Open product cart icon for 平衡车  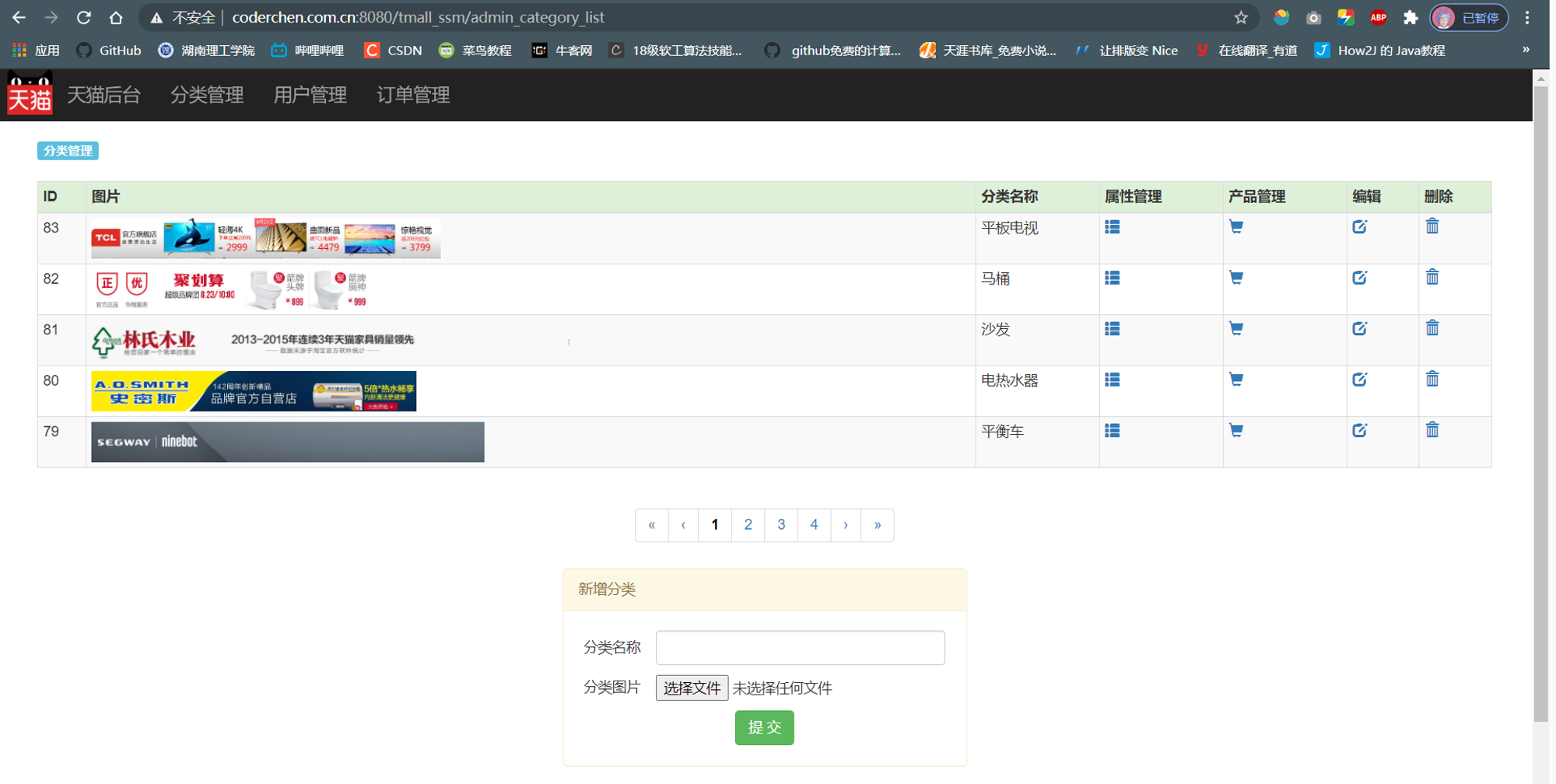point(1235,430)
